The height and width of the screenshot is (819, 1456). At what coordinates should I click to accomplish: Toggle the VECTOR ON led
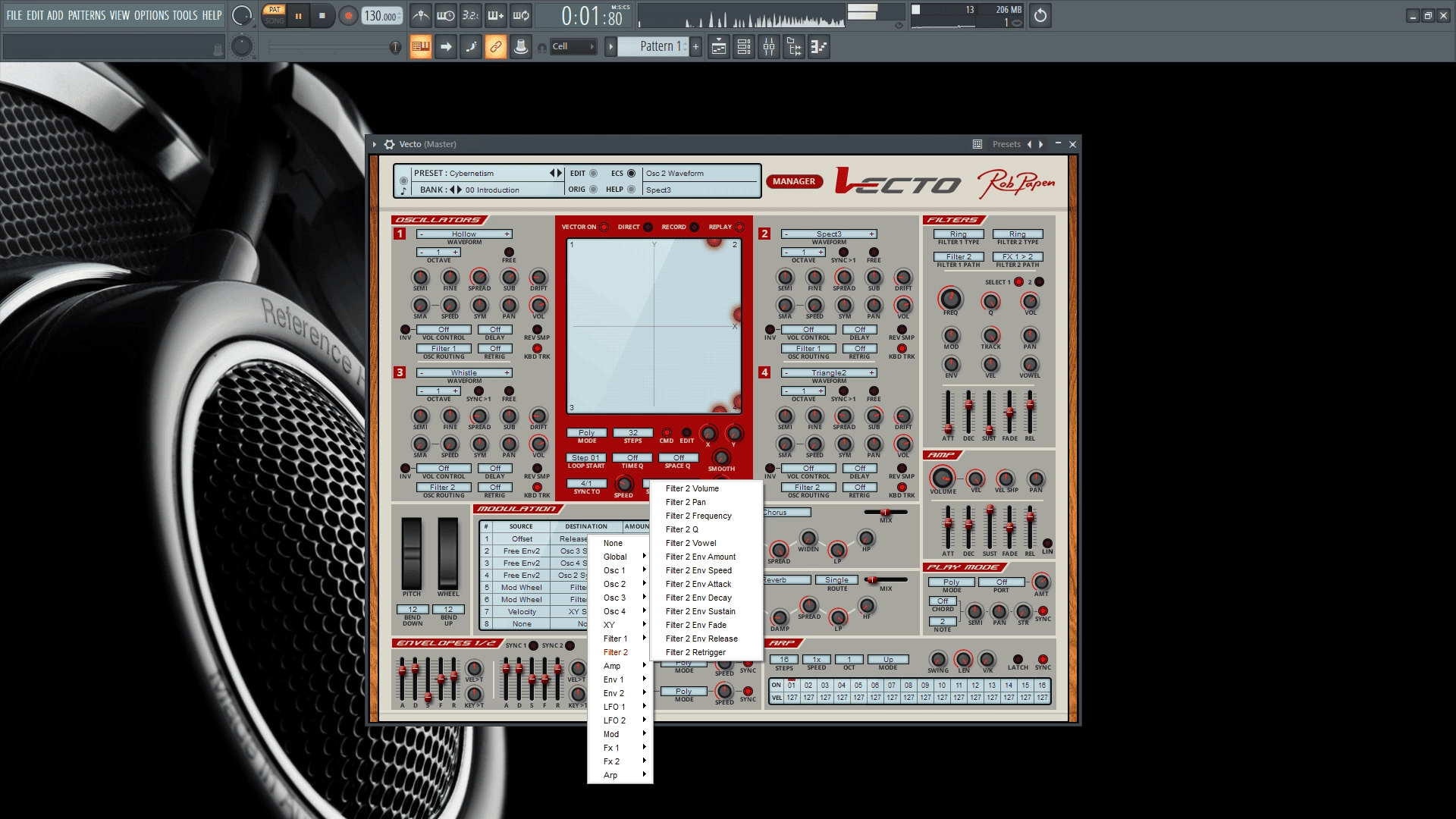point(604,227)
